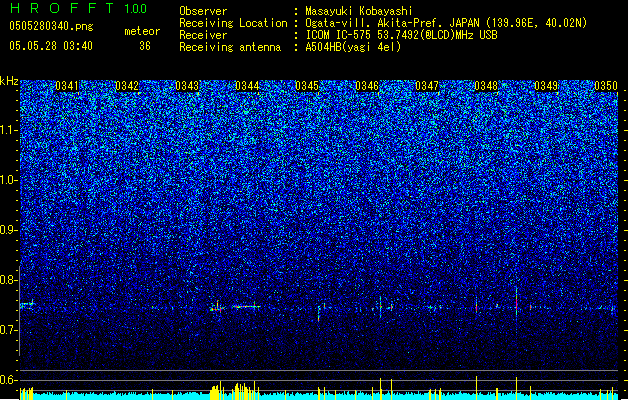Click the 0348 time marker
The width and height of the screenshot is (629, 400).
pyautogui.click(x=486, y=86)
